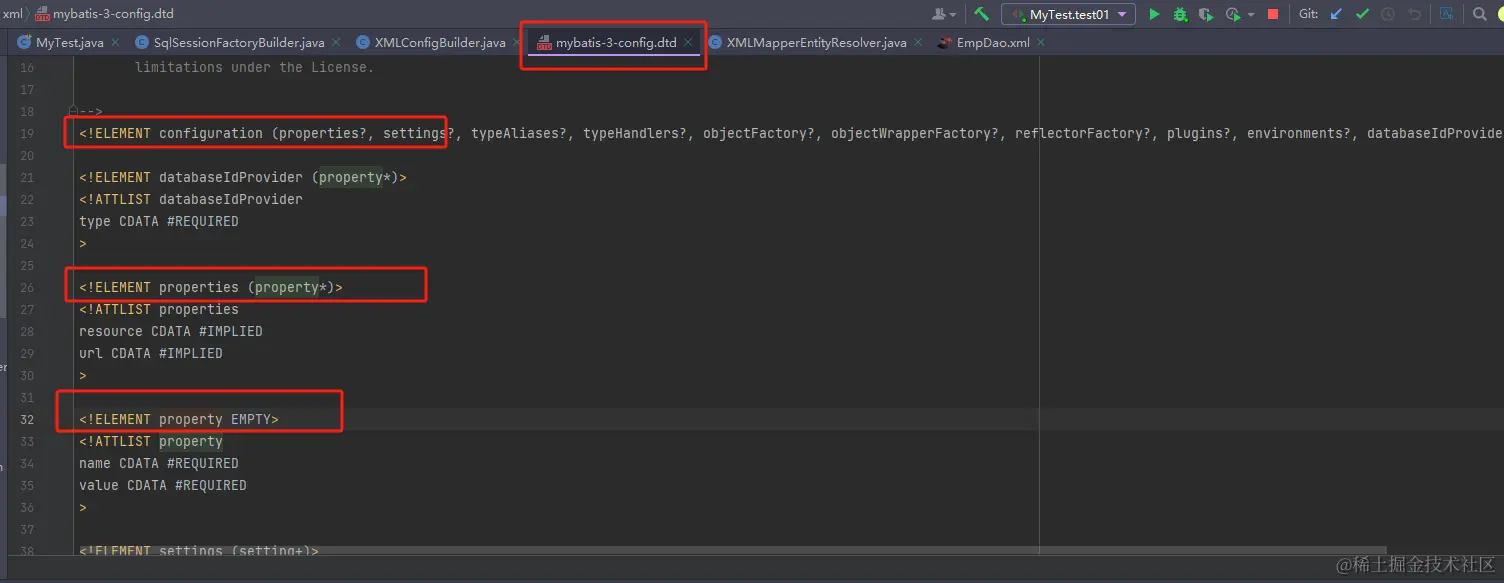Close the XMLMapperEntityResolver.java tab
This screenshot has width=1504, height=583.
point(918,43)
